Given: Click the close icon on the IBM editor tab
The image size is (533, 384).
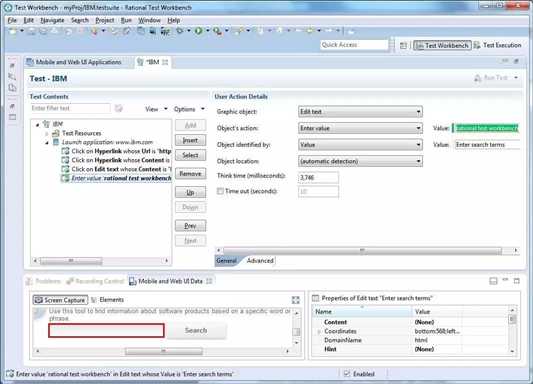Looking at the screenshot, I should [x=165, y=62].
